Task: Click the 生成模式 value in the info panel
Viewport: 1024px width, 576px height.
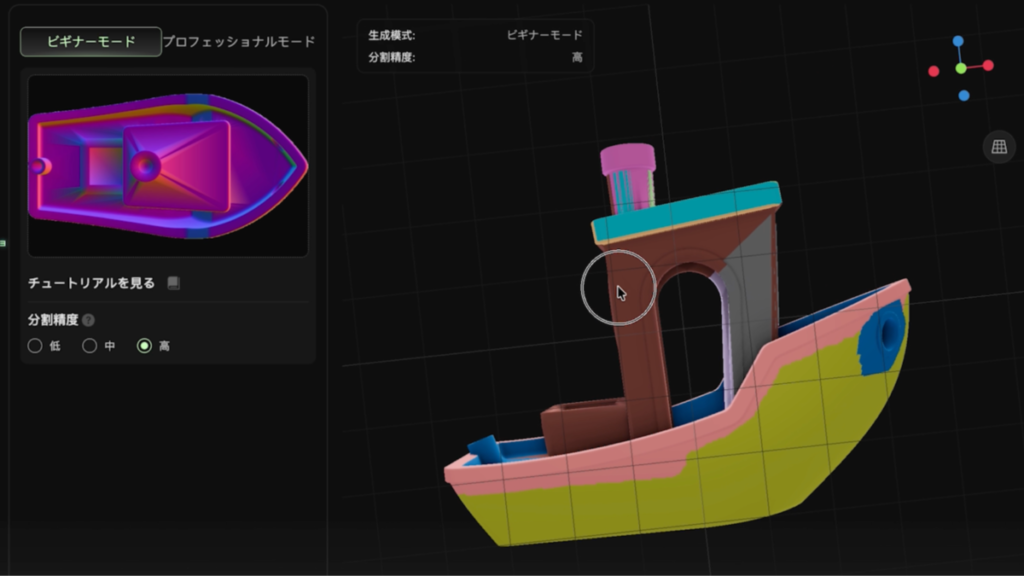Action: pyautogui.click(x=544, y=35)
